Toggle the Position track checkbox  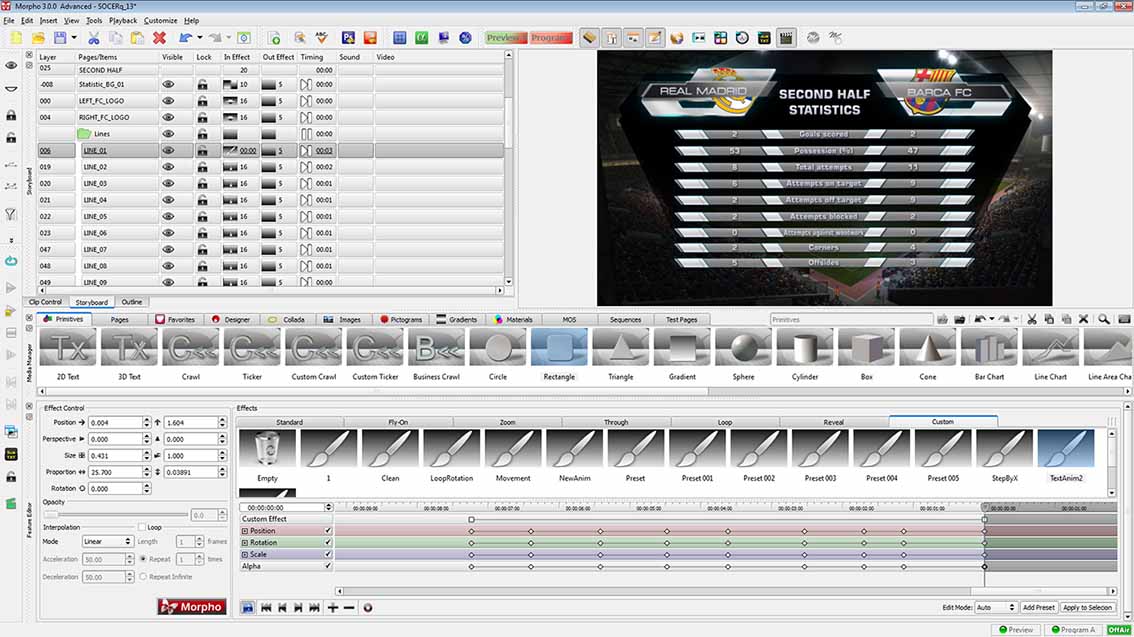[x=328, y=531]
